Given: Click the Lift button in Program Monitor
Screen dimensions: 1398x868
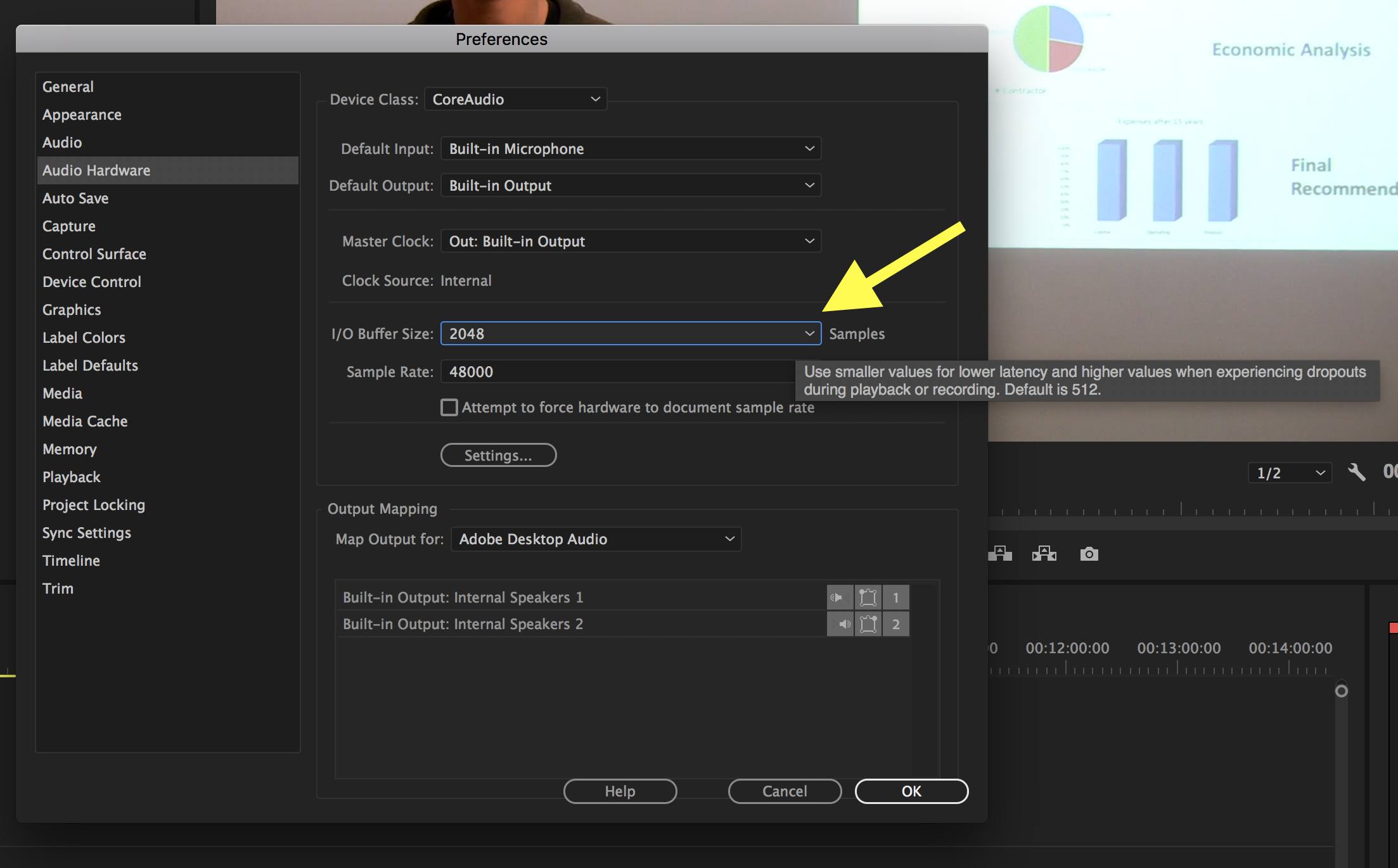Looking at the screenshot, I should (1001, 554).
